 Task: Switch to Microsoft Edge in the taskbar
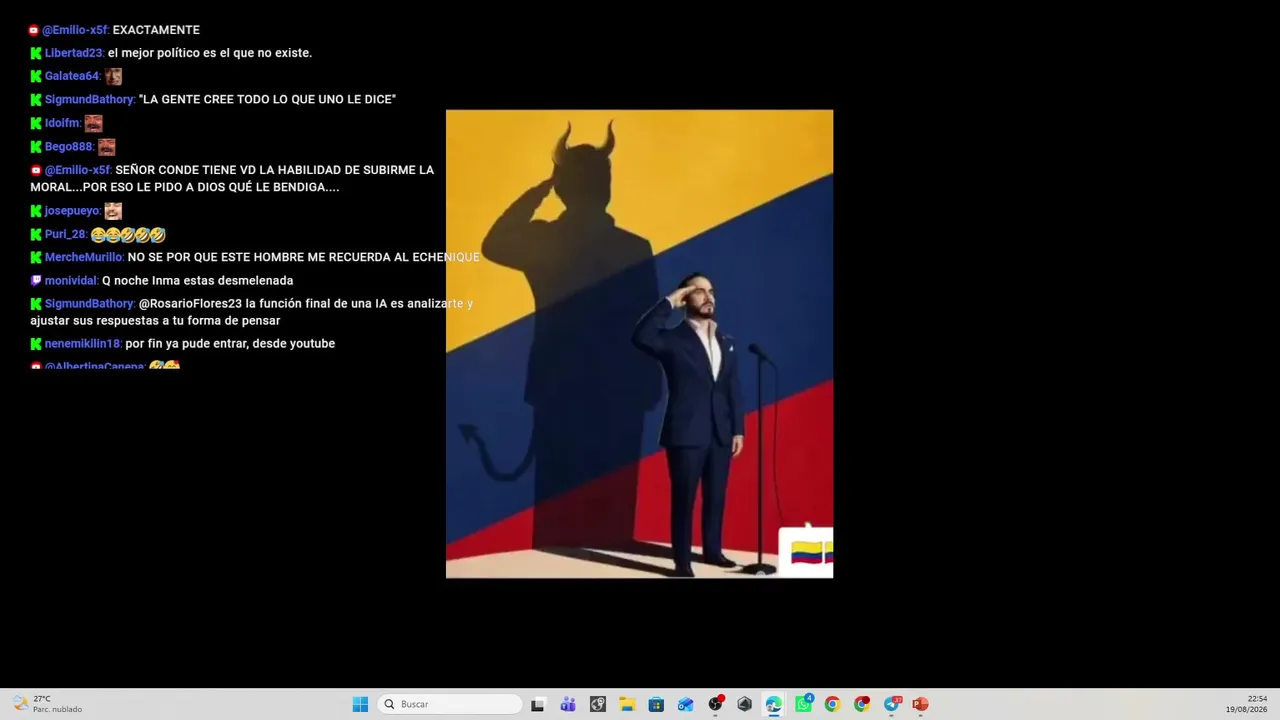(x=774, y=704)
